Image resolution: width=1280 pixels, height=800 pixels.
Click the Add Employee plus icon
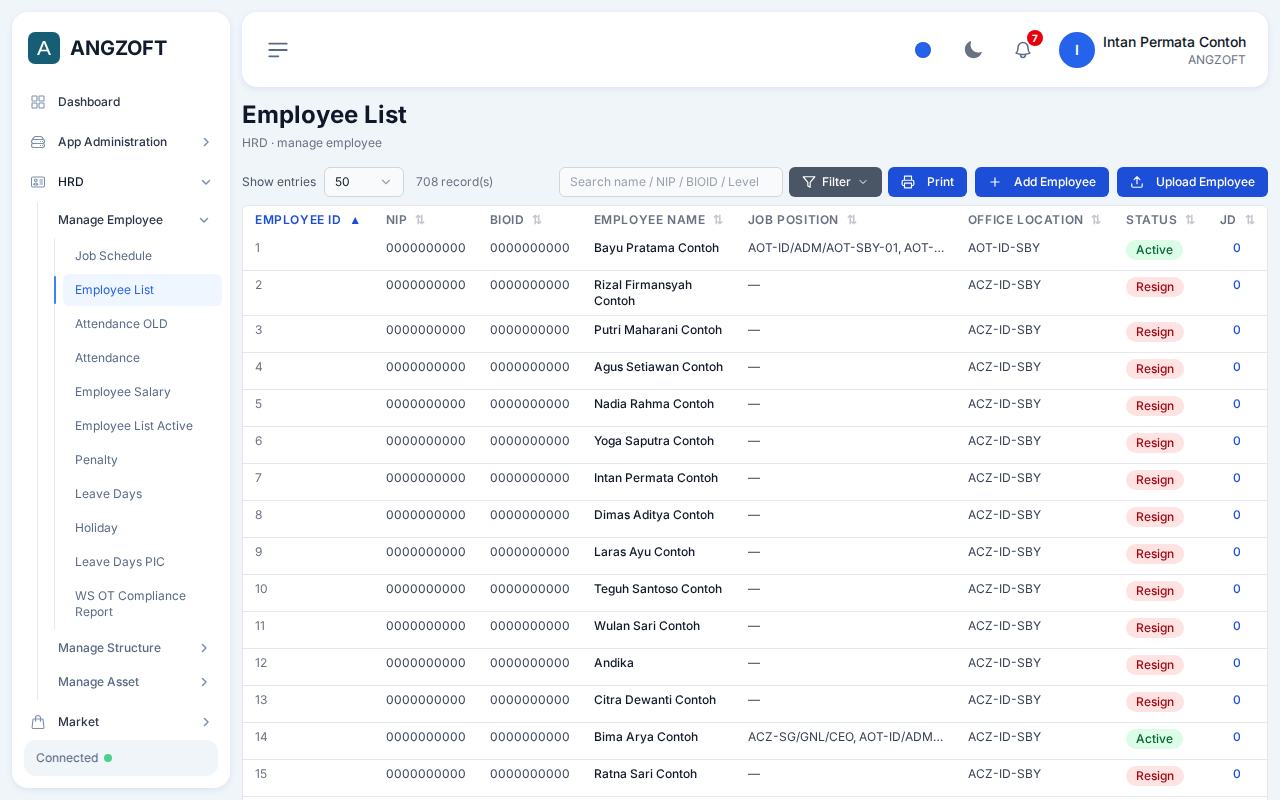(995, 182)
